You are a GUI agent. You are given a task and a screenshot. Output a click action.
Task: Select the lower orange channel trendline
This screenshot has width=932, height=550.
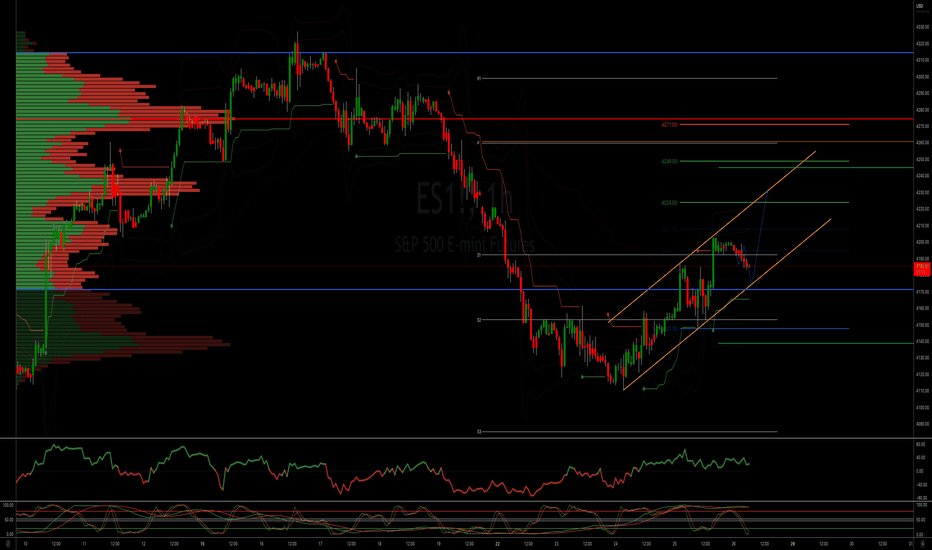pos(726,304)
